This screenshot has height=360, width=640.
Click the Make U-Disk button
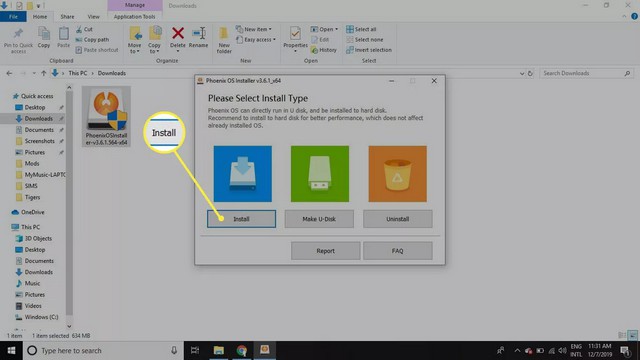[x=319, y=219]
